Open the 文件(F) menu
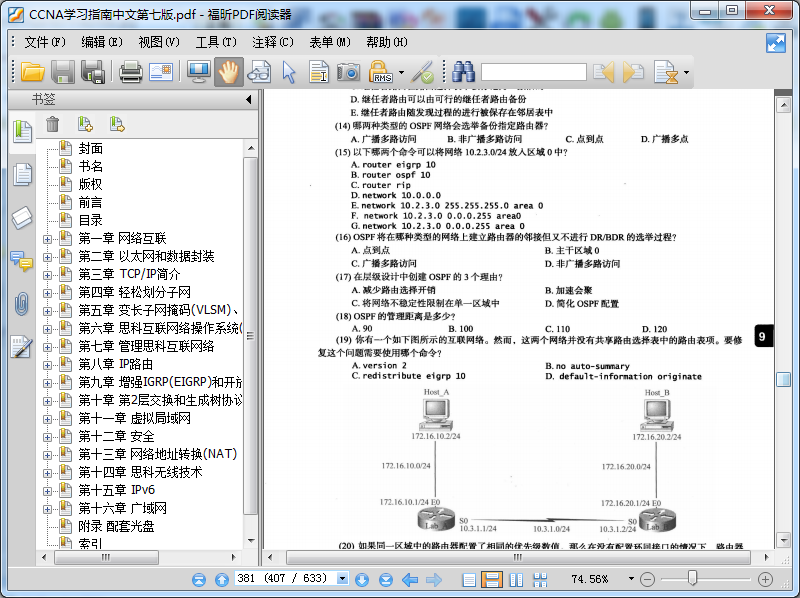 [x=45, y=42]
